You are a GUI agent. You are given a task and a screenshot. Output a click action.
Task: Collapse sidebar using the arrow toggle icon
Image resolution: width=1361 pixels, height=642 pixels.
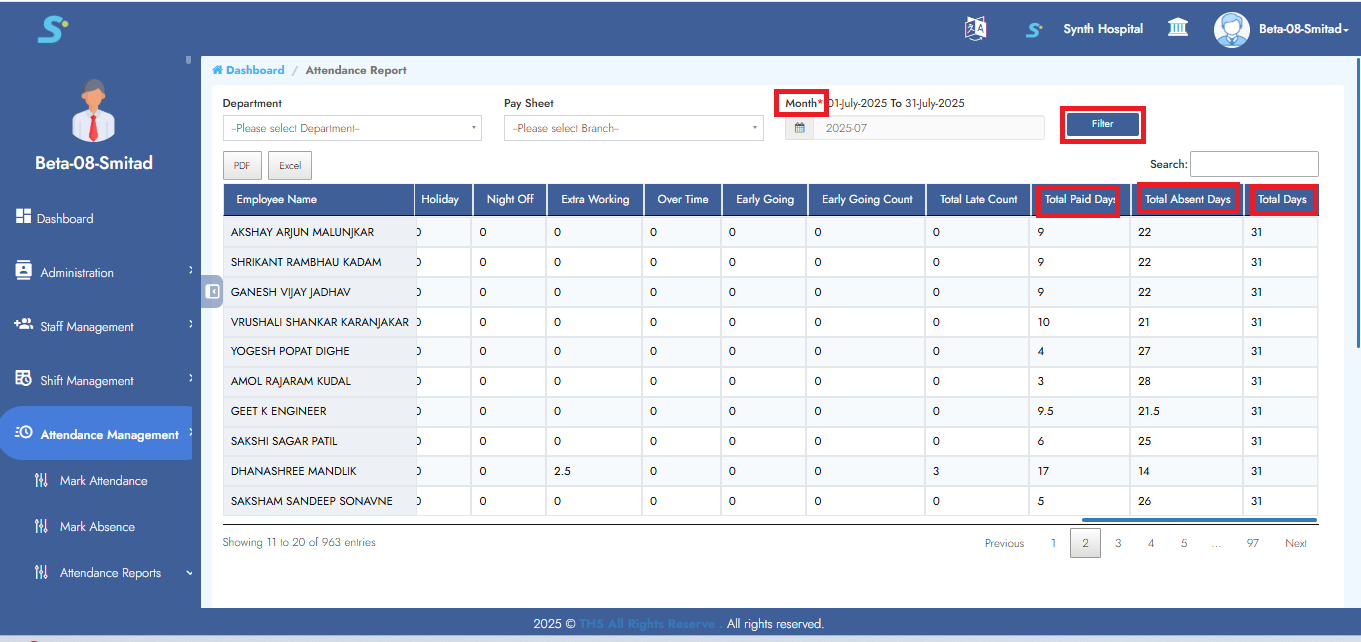pyautogui.click(x=212, y=291)
